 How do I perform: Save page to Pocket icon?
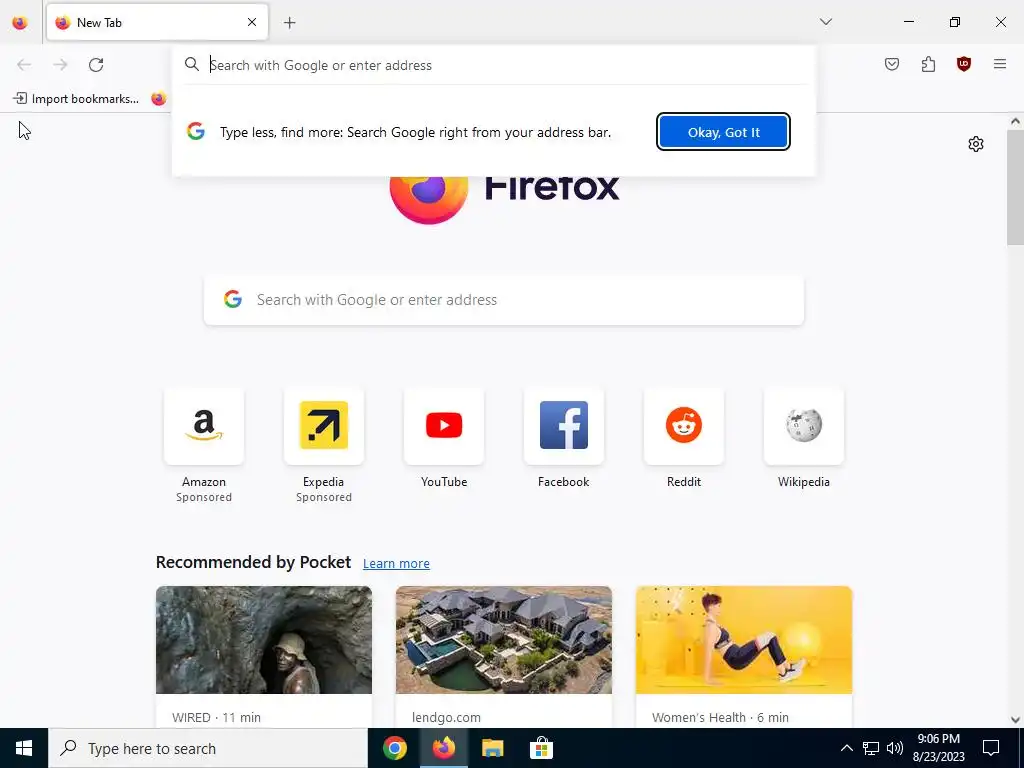(892, 64)
